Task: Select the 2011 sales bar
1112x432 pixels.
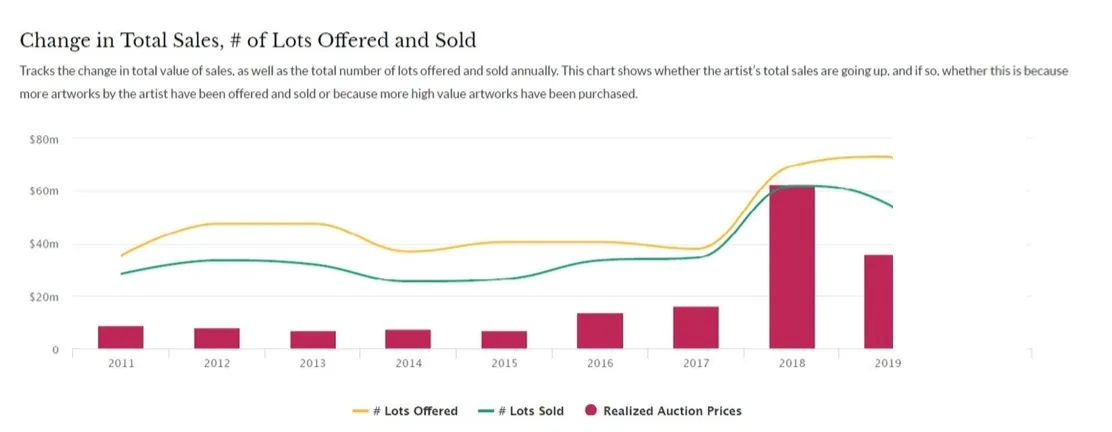Action: 120,337
